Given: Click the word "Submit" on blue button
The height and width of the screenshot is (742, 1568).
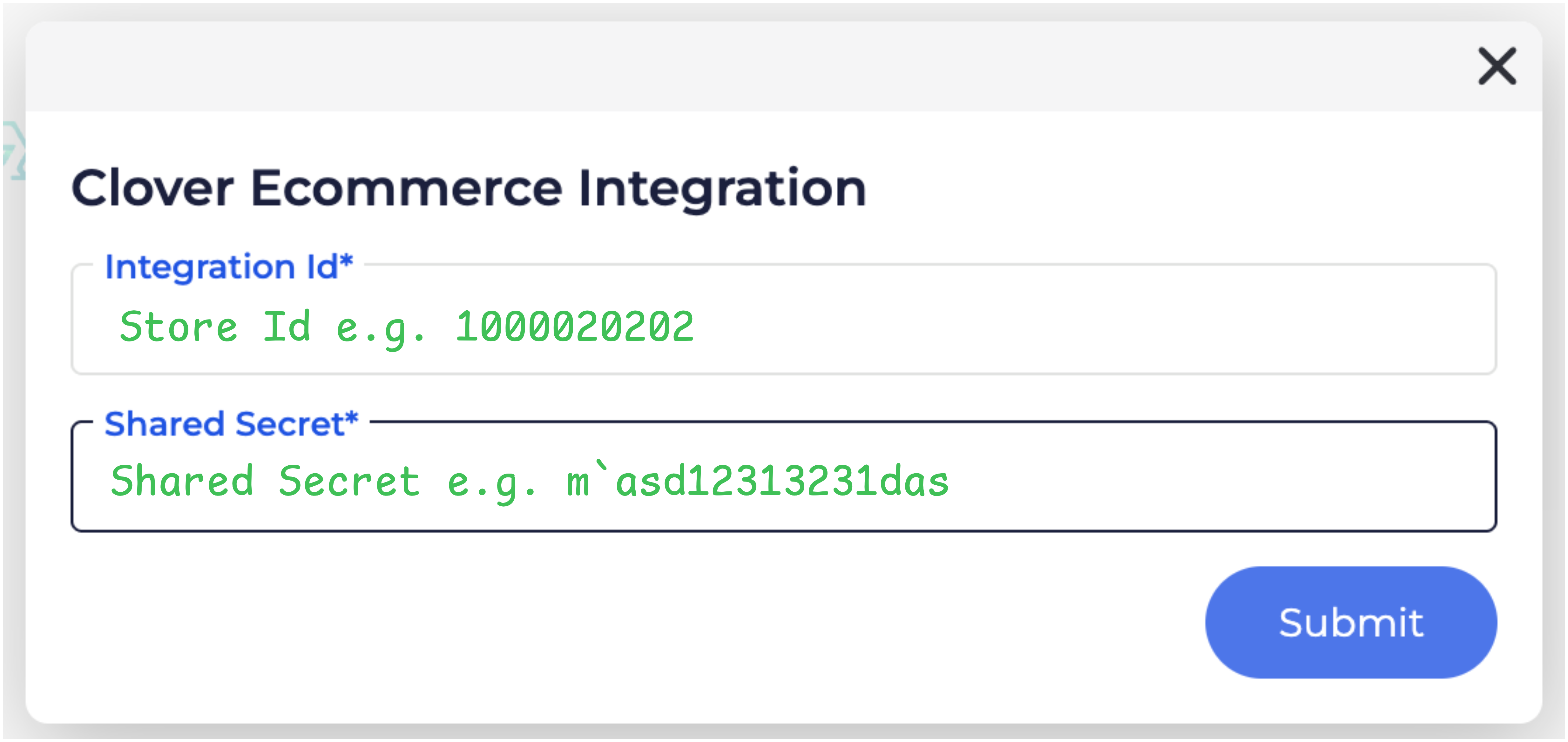Looking at the screenshot, I should pos(1350,622).
